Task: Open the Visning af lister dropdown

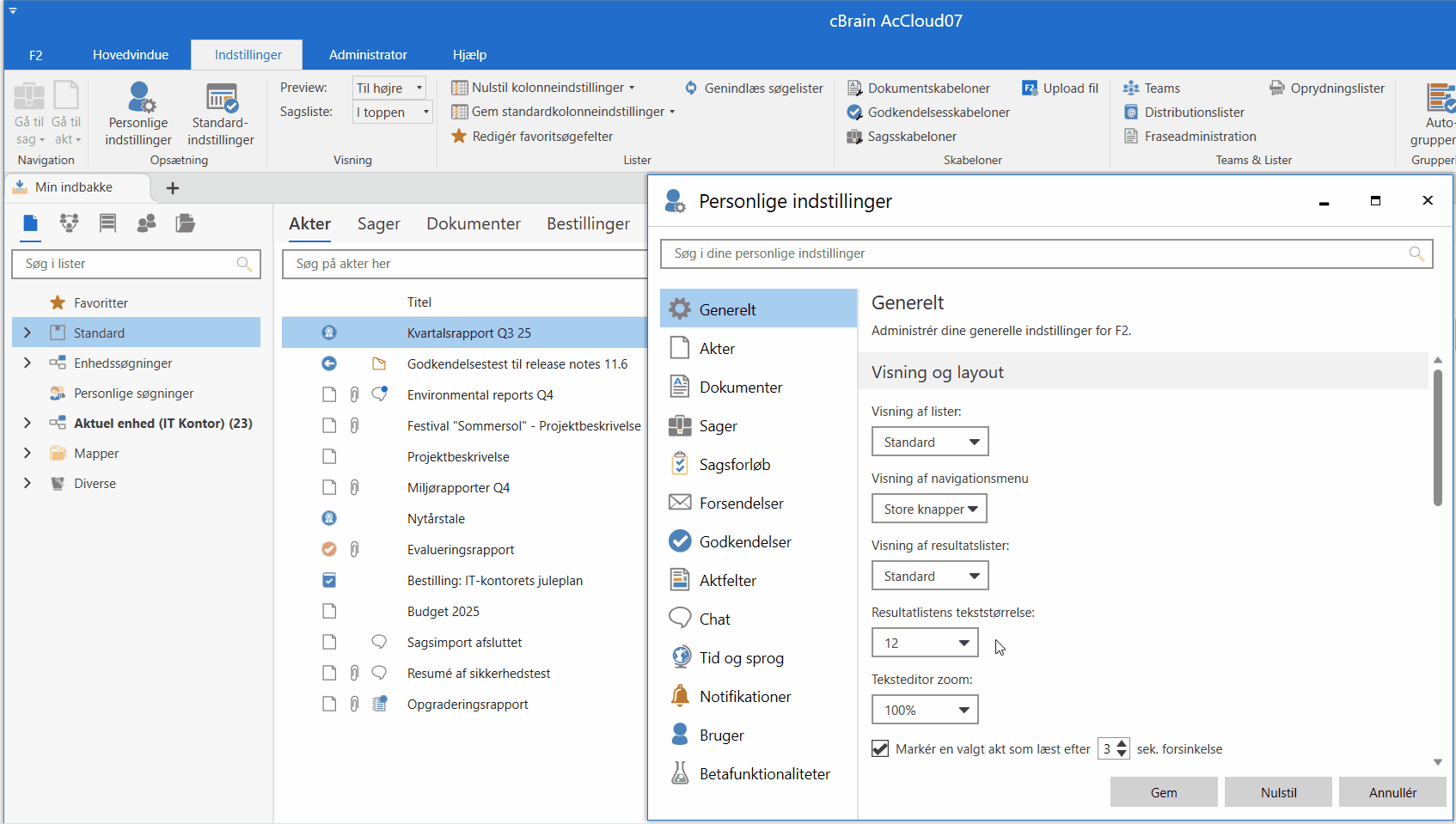Action: click(930, 442)
